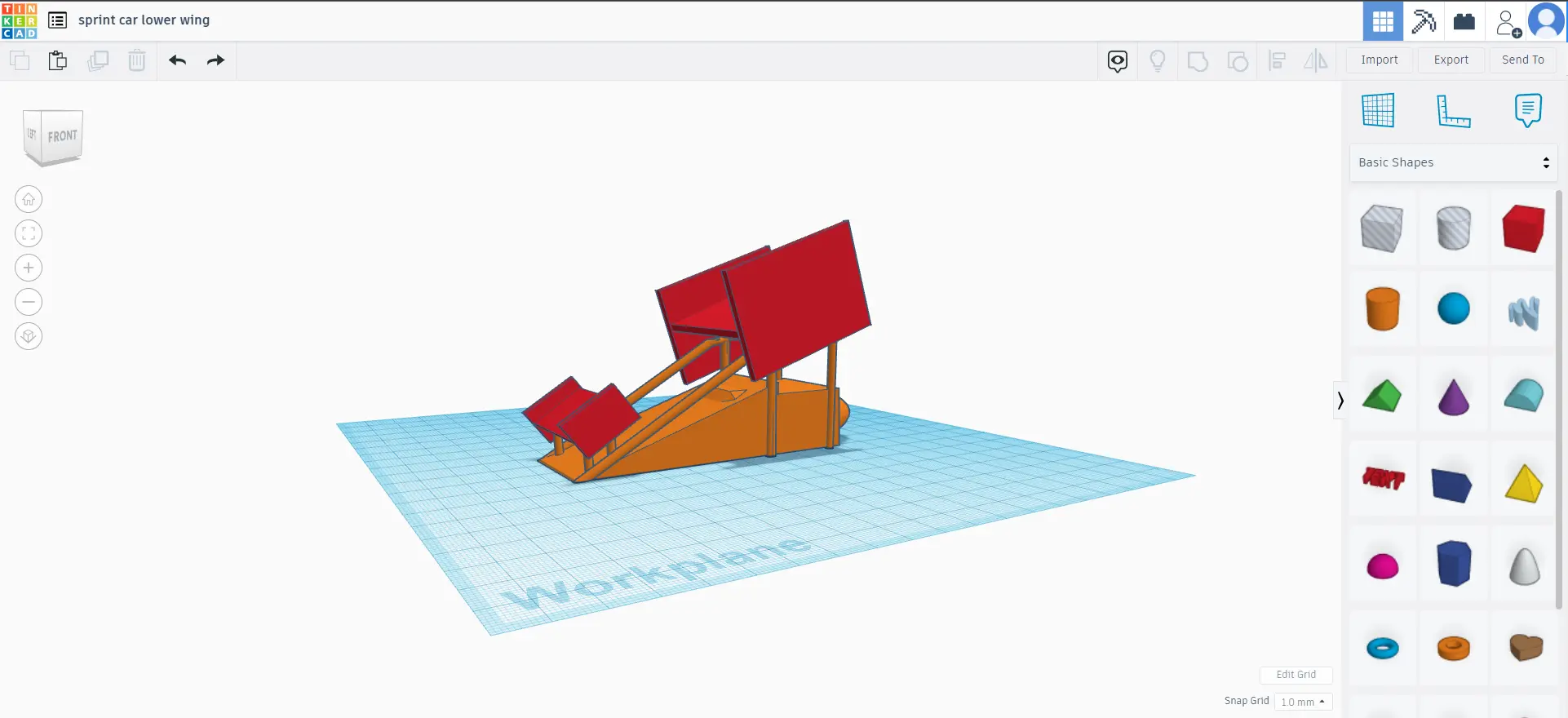Click the Home view icon

(29, 199)
